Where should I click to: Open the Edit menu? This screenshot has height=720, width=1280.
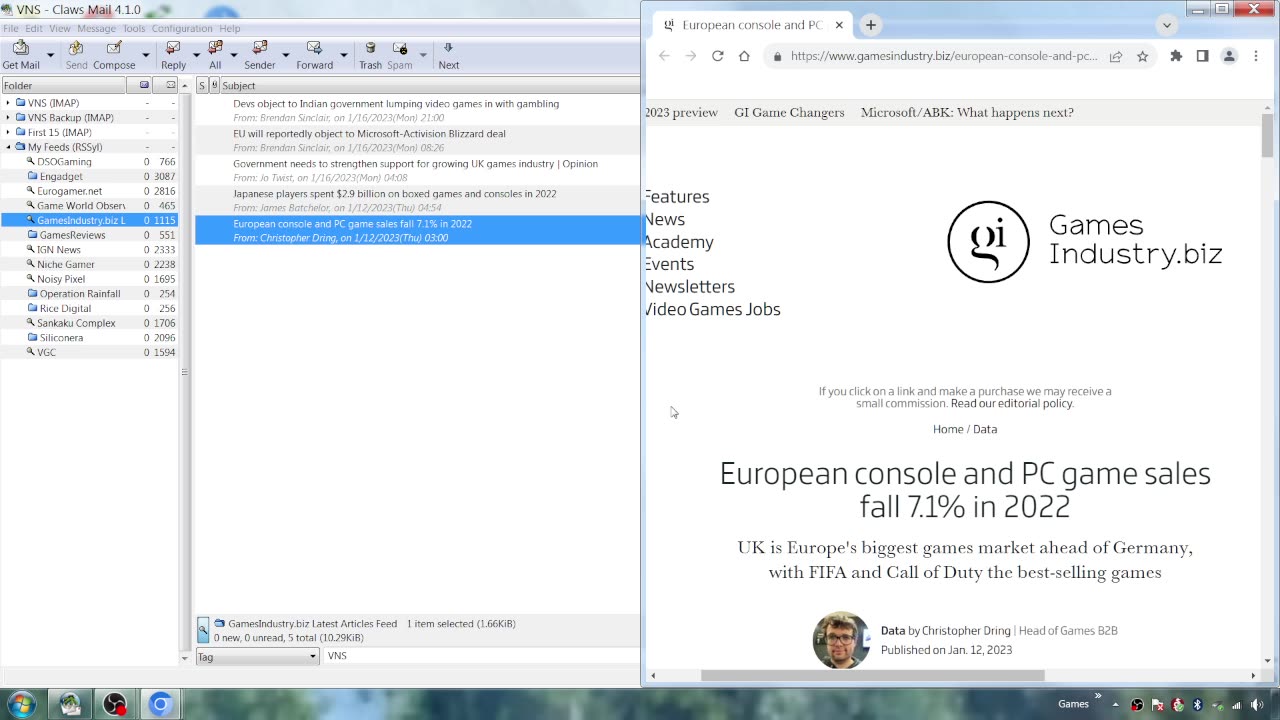[34, 28]
